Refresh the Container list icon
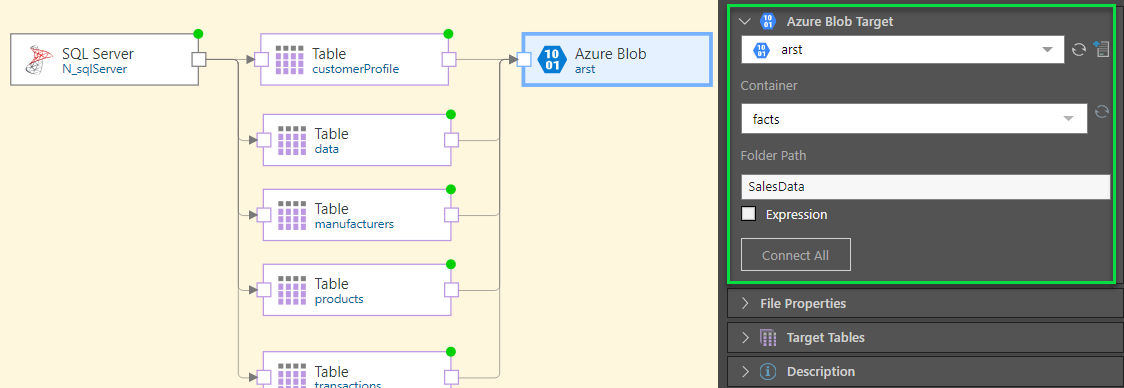 (x=1102, y=112)
